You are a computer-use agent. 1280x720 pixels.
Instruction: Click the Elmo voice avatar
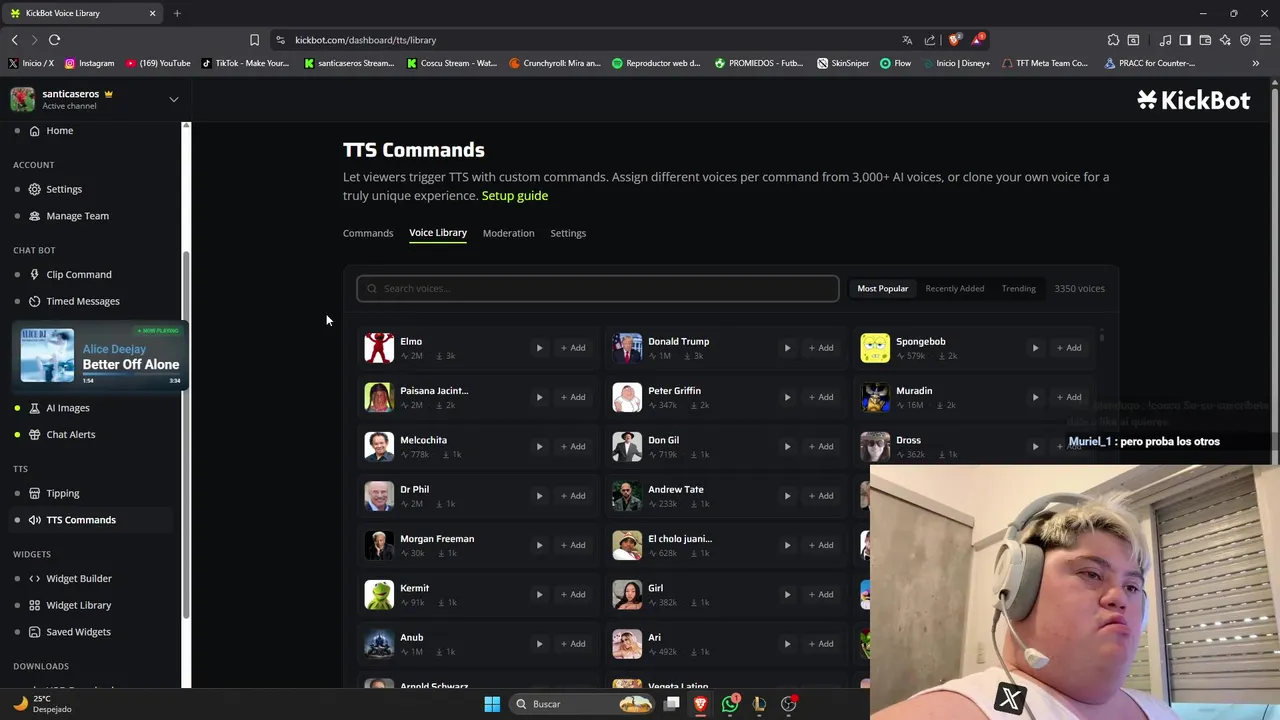click(379, 348)
